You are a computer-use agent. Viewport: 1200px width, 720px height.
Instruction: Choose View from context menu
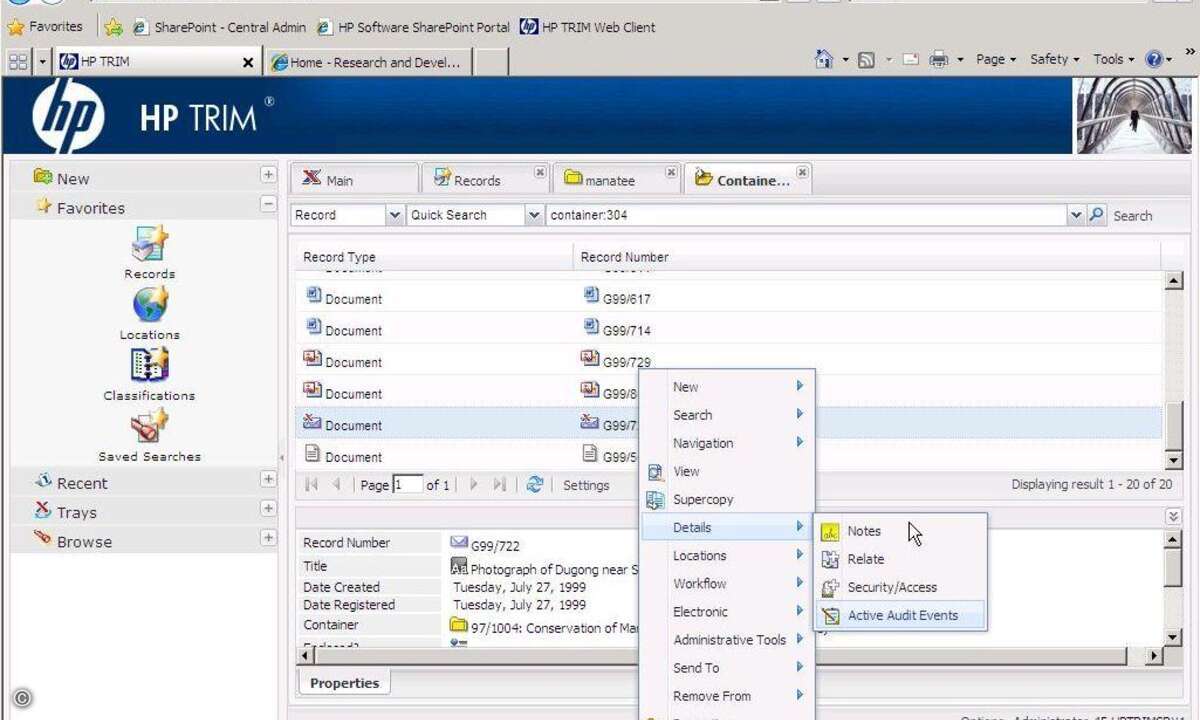pyautogui.click(x=728, y=472)
